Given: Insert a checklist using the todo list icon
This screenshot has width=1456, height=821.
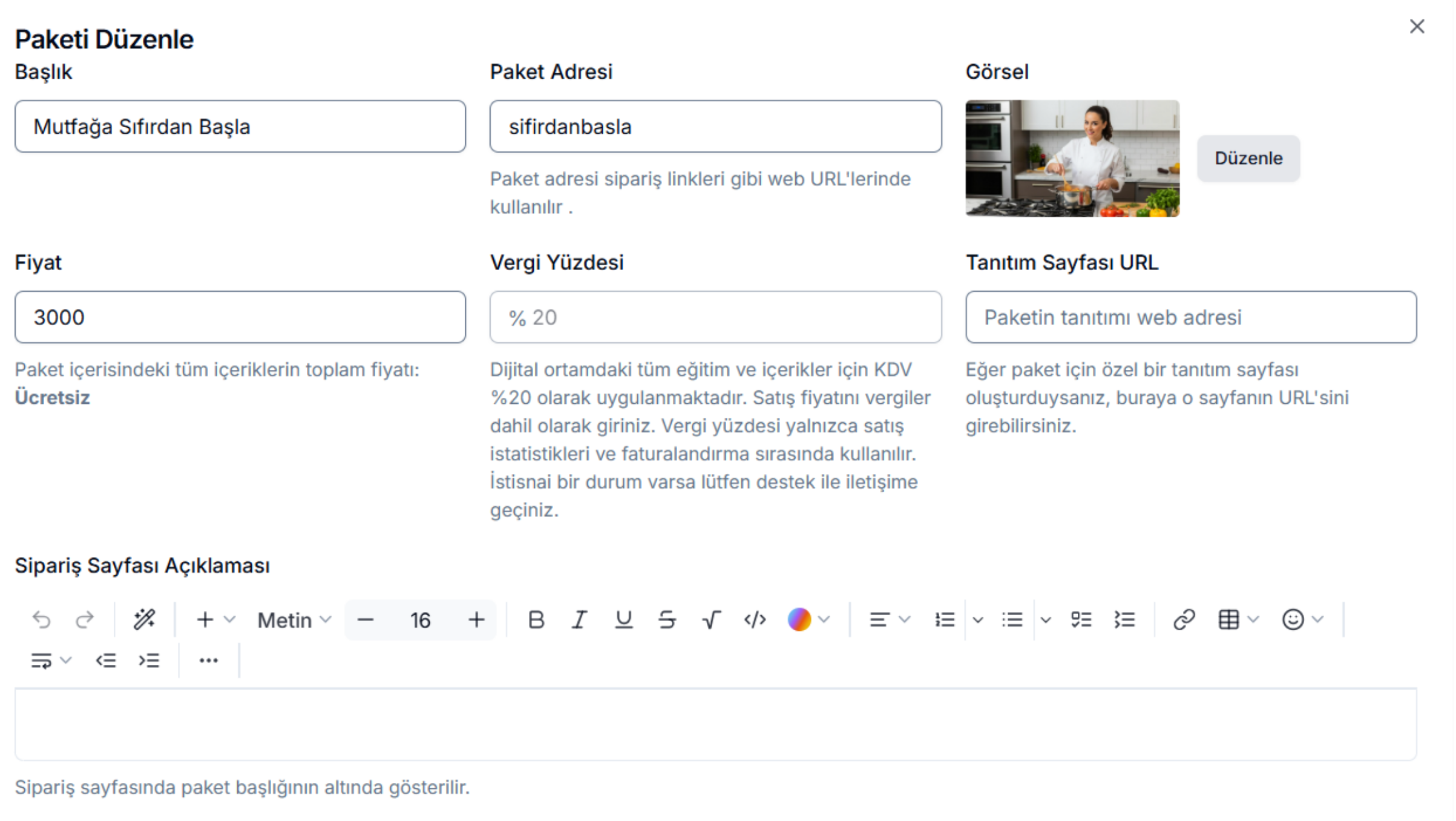Looking at the screenshot, I should click(x=1081, y=619).
